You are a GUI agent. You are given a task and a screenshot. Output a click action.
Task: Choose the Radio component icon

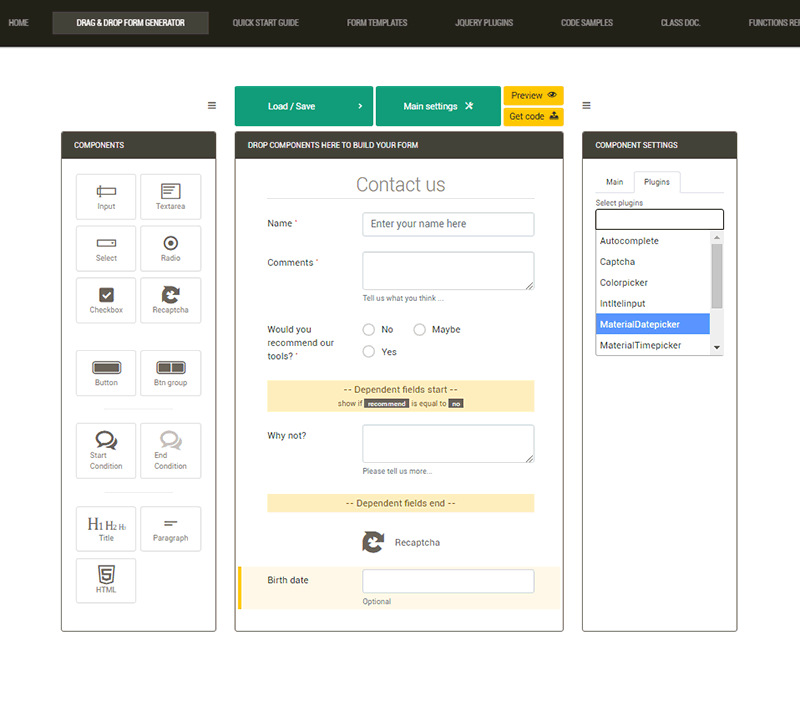170,248
